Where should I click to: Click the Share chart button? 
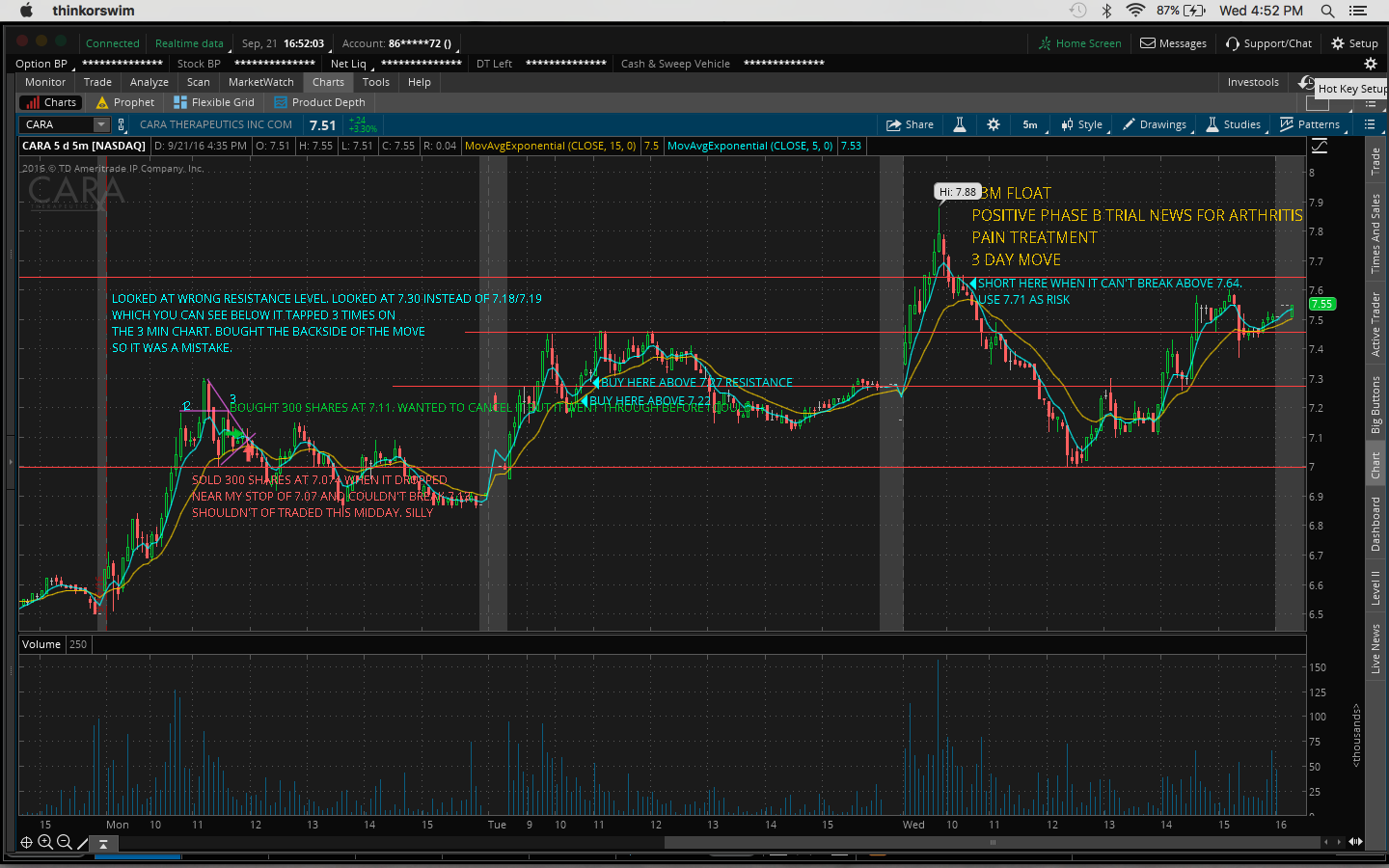tap(911, 124)
